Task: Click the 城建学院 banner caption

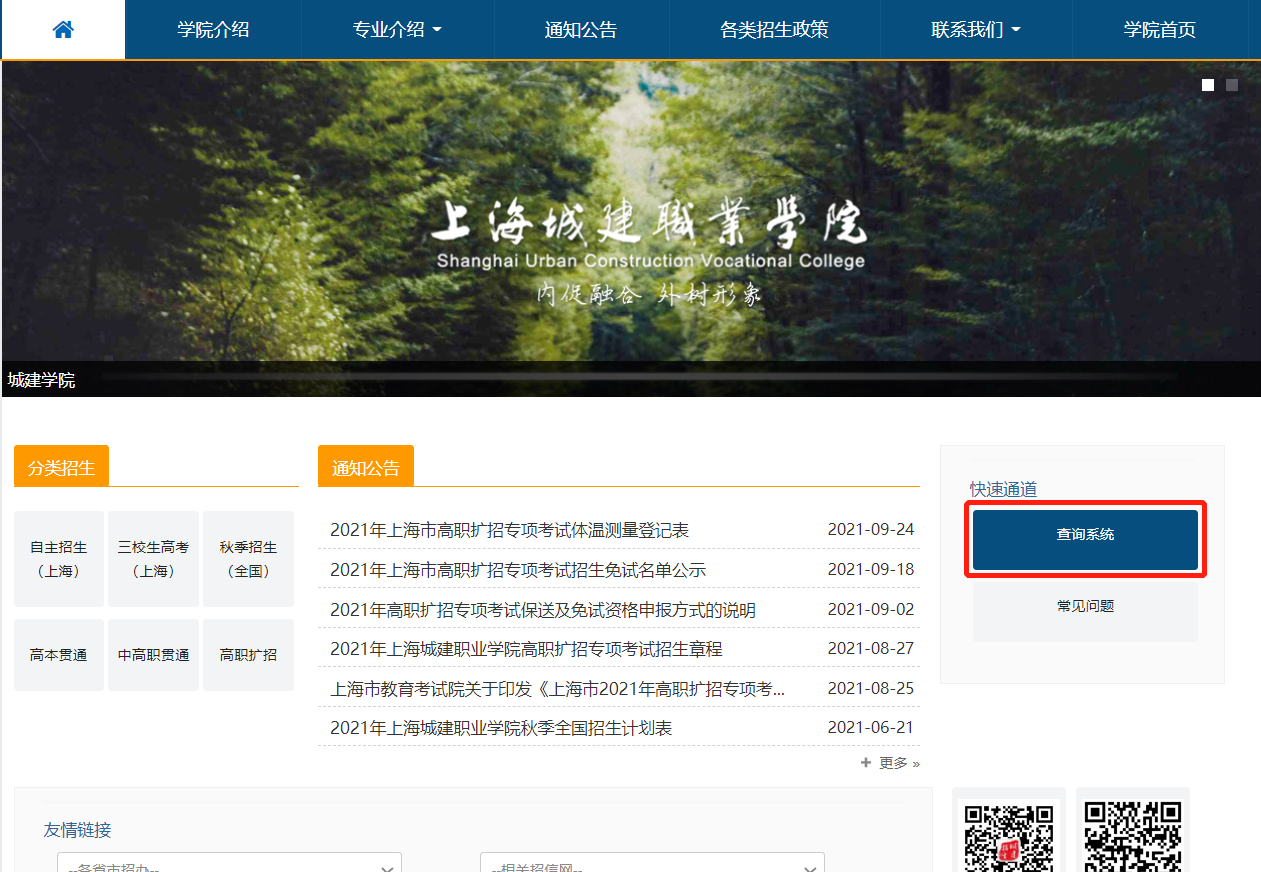Action: (x=41, y=380)
